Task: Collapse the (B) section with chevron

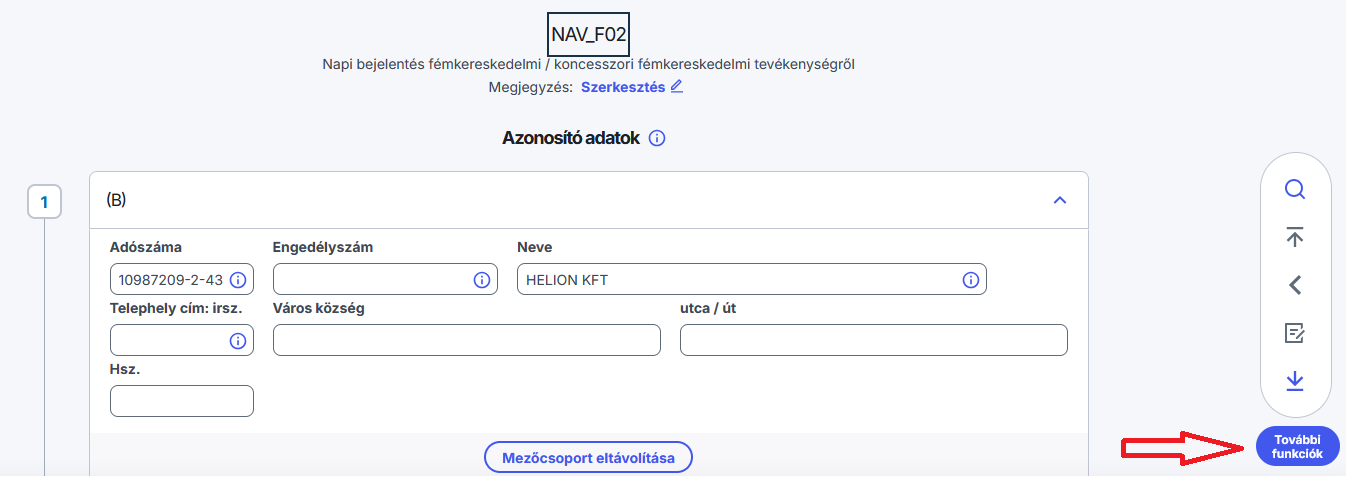Action: coord(1060,201)
